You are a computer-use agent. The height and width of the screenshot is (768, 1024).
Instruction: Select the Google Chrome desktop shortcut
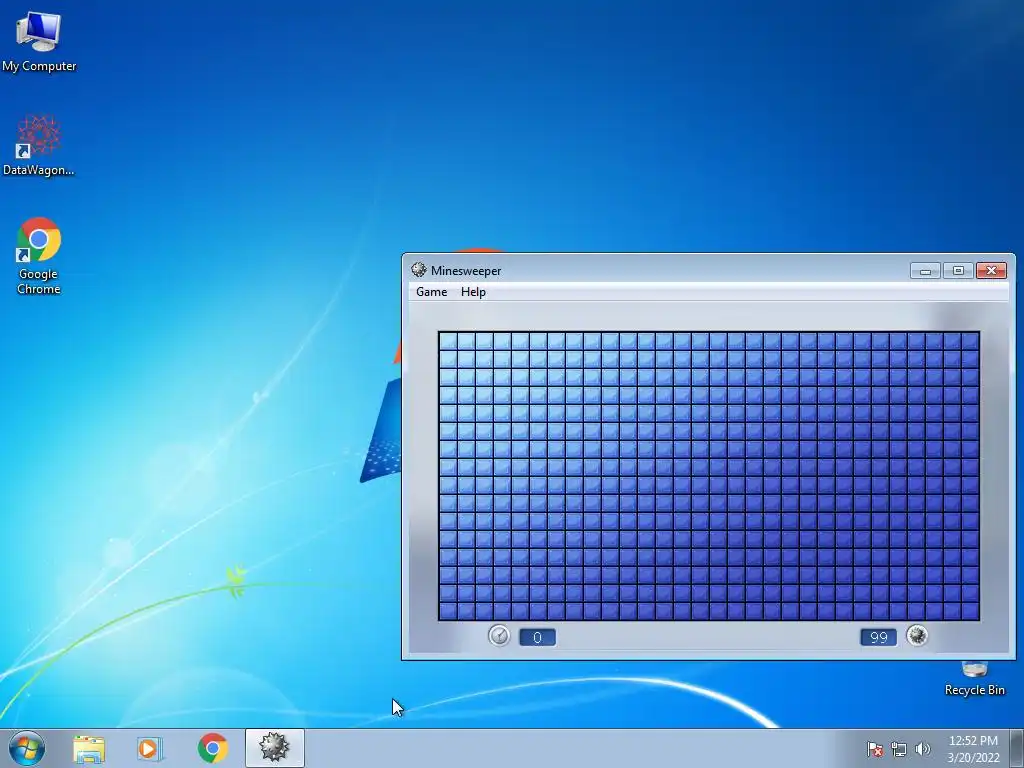tap(39, 255)
